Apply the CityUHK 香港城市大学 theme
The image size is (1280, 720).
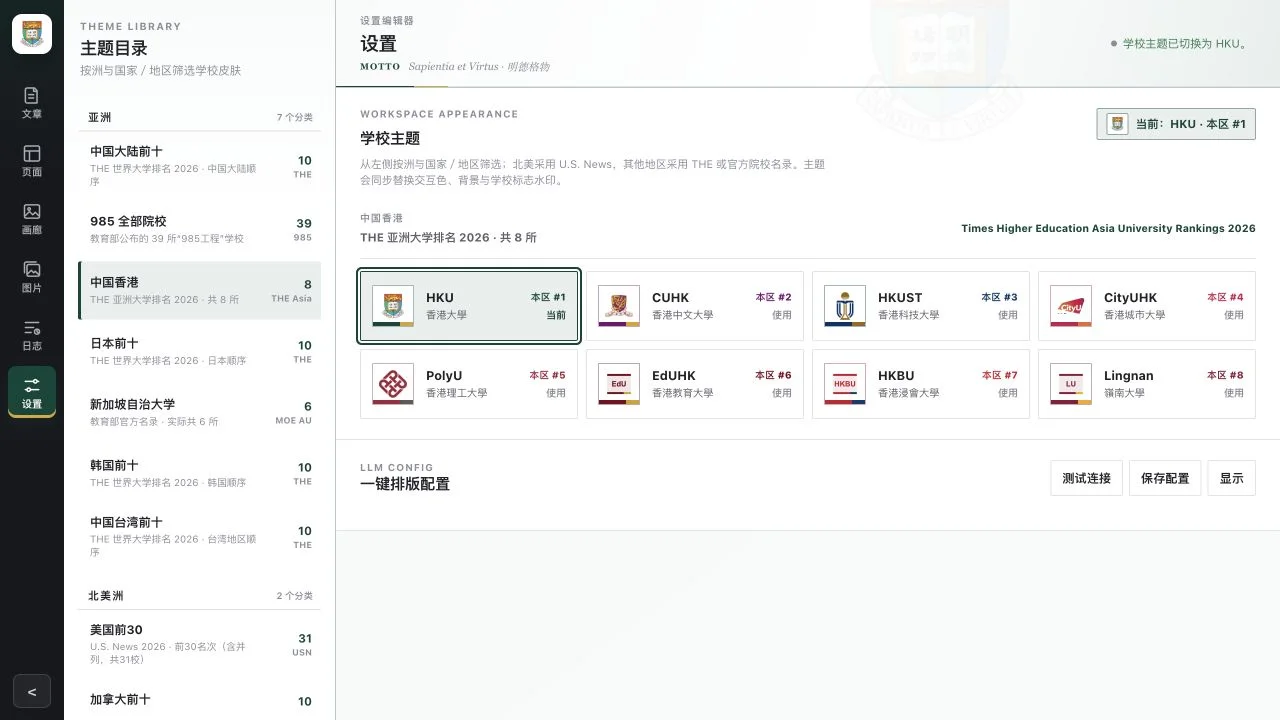coord(1147,306)
